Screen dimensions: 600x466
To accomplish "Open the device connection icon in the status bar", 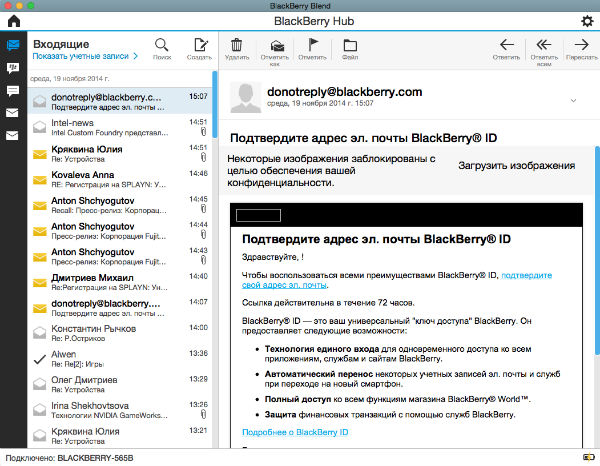I will click(x=588, y=457).
